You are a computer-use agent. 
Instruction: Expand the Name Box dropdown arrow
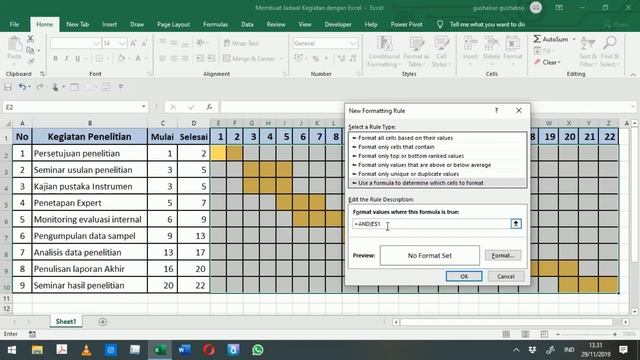[x=144, y=107]
